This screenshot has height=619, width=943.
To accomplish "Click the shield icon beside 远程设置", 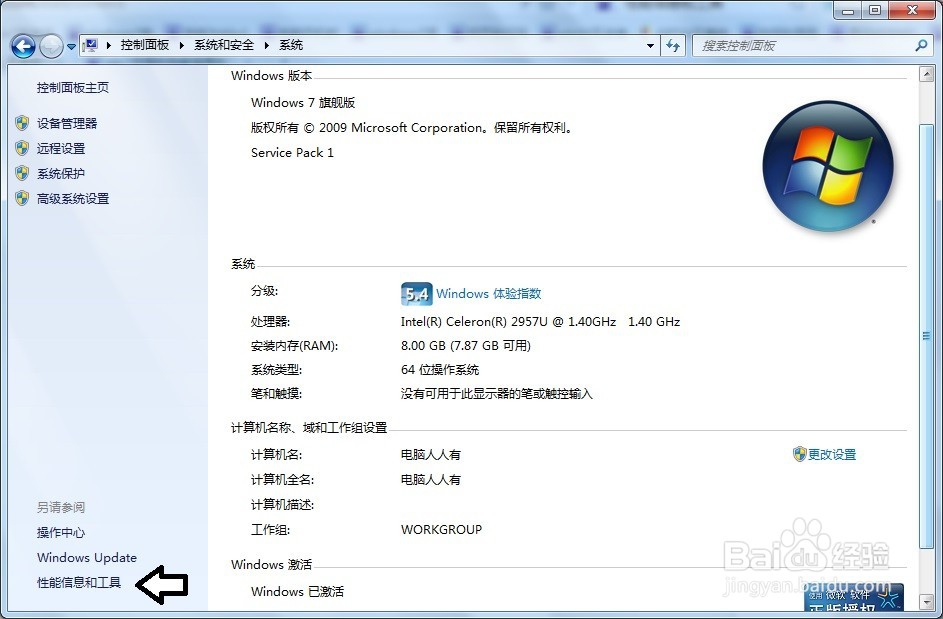I will (22, 147).
